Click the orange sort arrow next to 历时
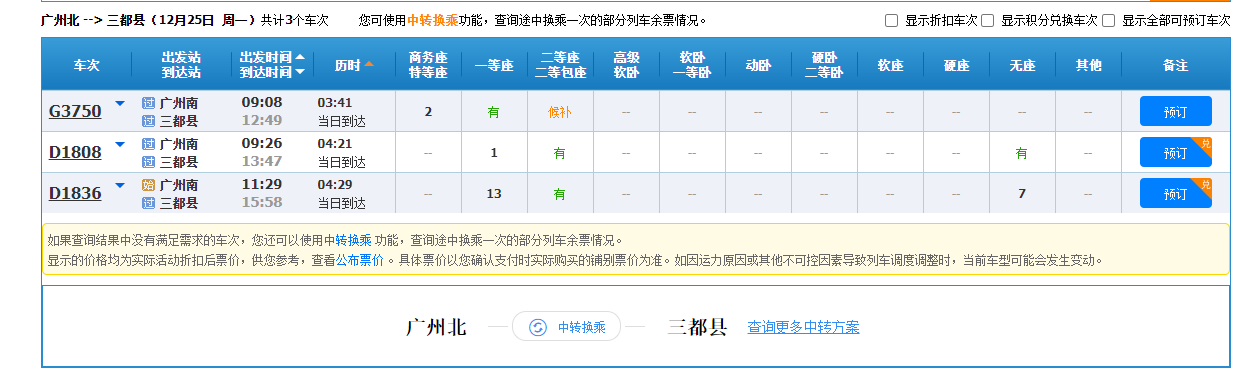Image resolution: width=1247 pixels, height=368 pixels. pyautogui.click(x=369, y=65)
